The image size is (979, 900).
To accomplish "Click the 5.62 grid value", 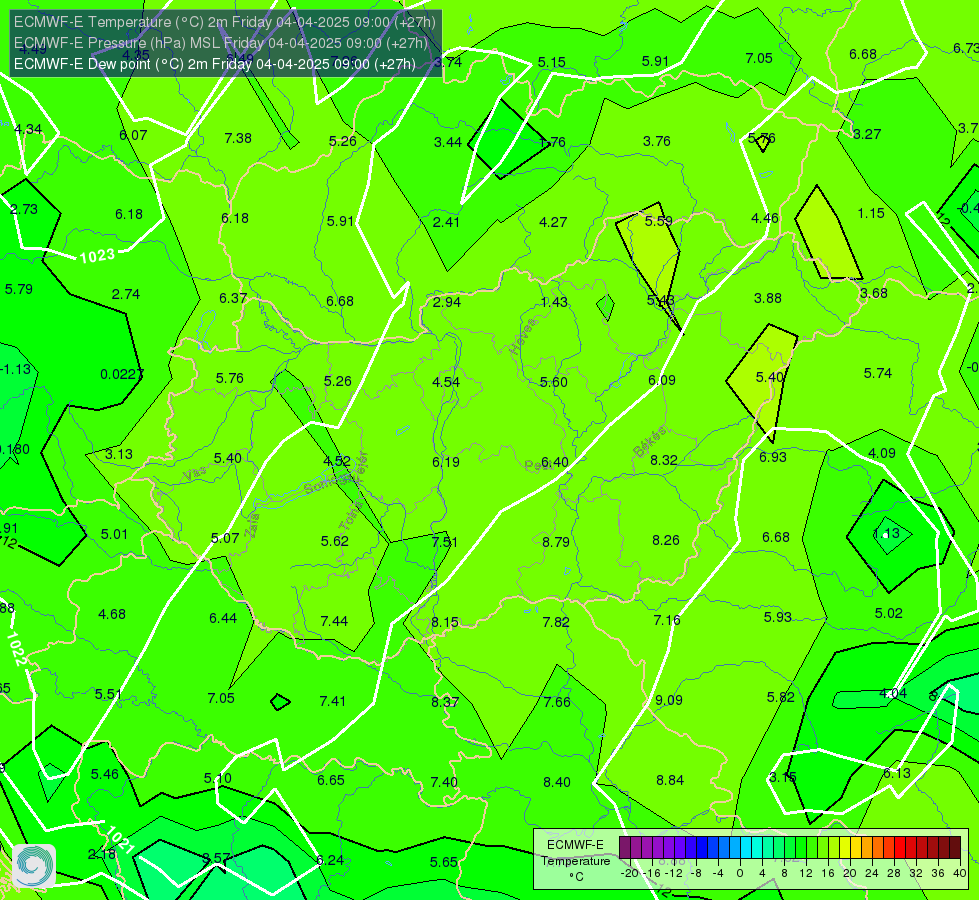I will click(335, 541).
